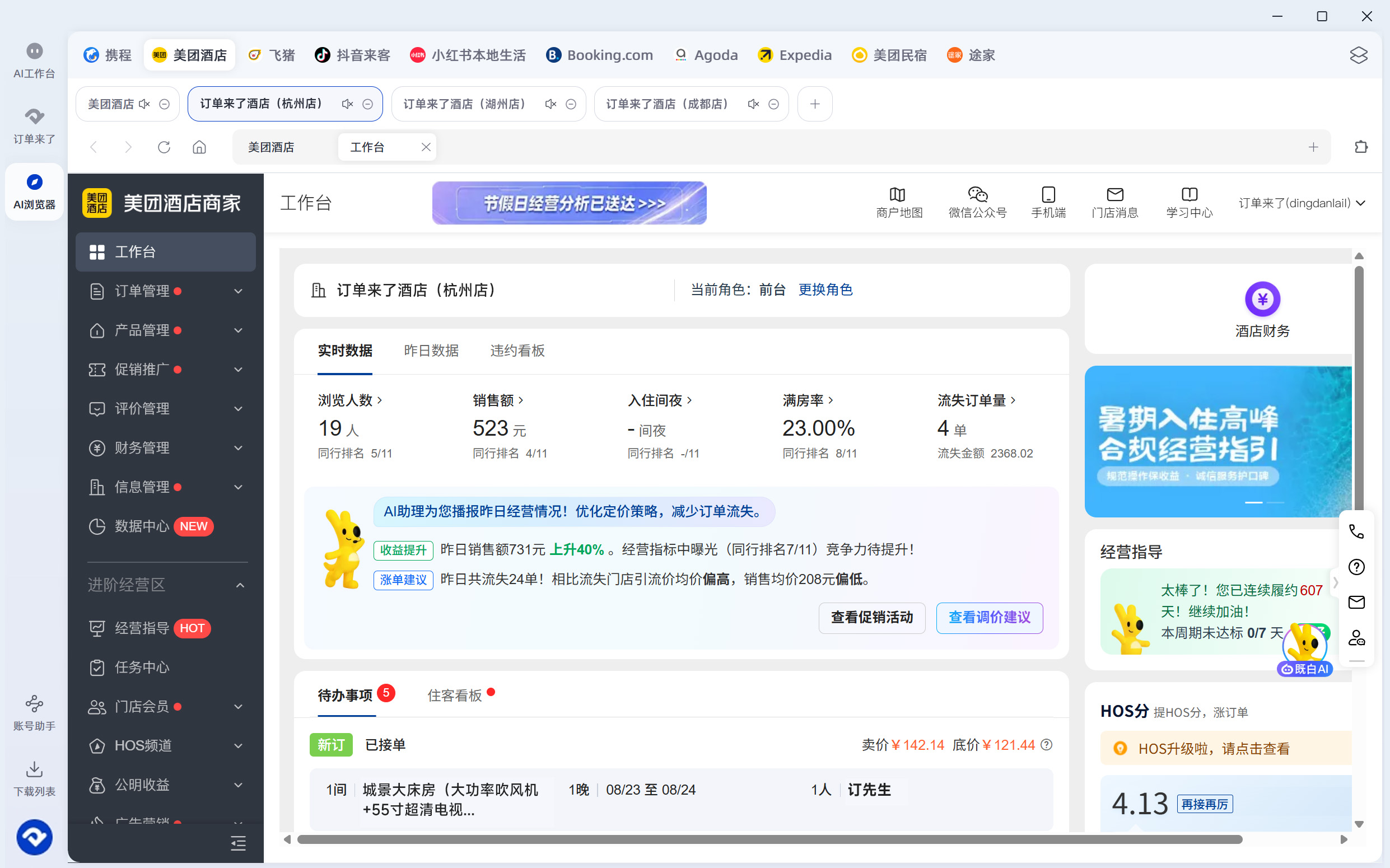This screenshot has height=868, width=1390.
Task: Toggle mute on the 湖州店 account tab
Action: click(x=551, y=104)
